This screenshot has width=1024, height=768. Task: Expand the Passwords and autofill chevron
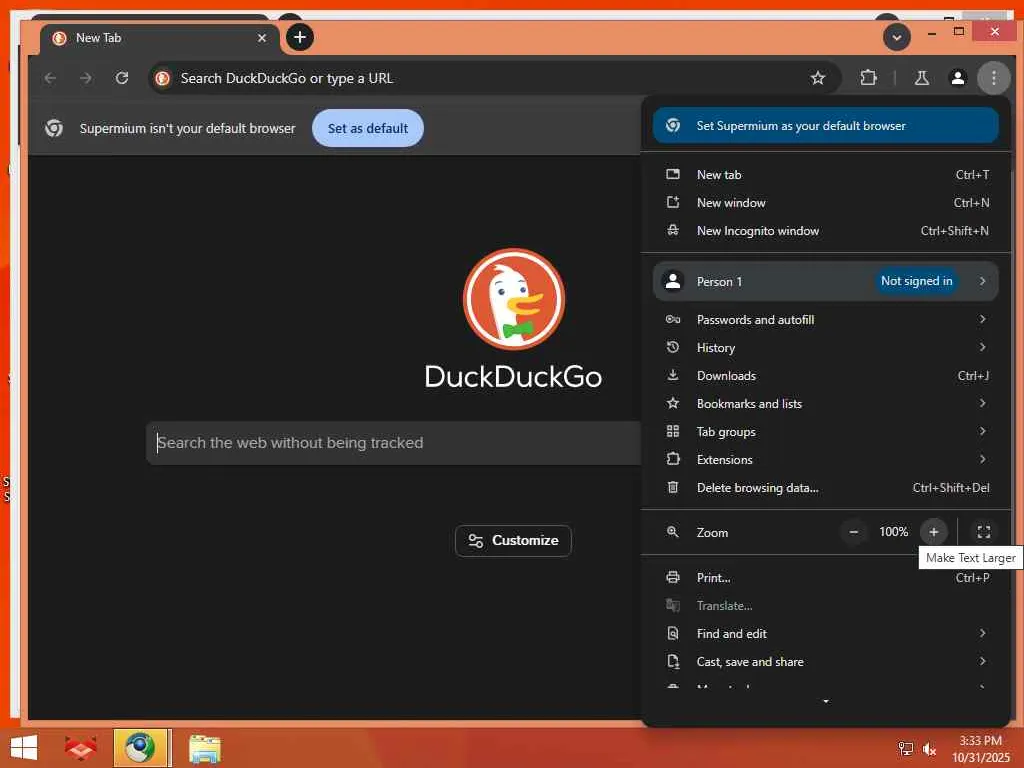tap(982, 319)
